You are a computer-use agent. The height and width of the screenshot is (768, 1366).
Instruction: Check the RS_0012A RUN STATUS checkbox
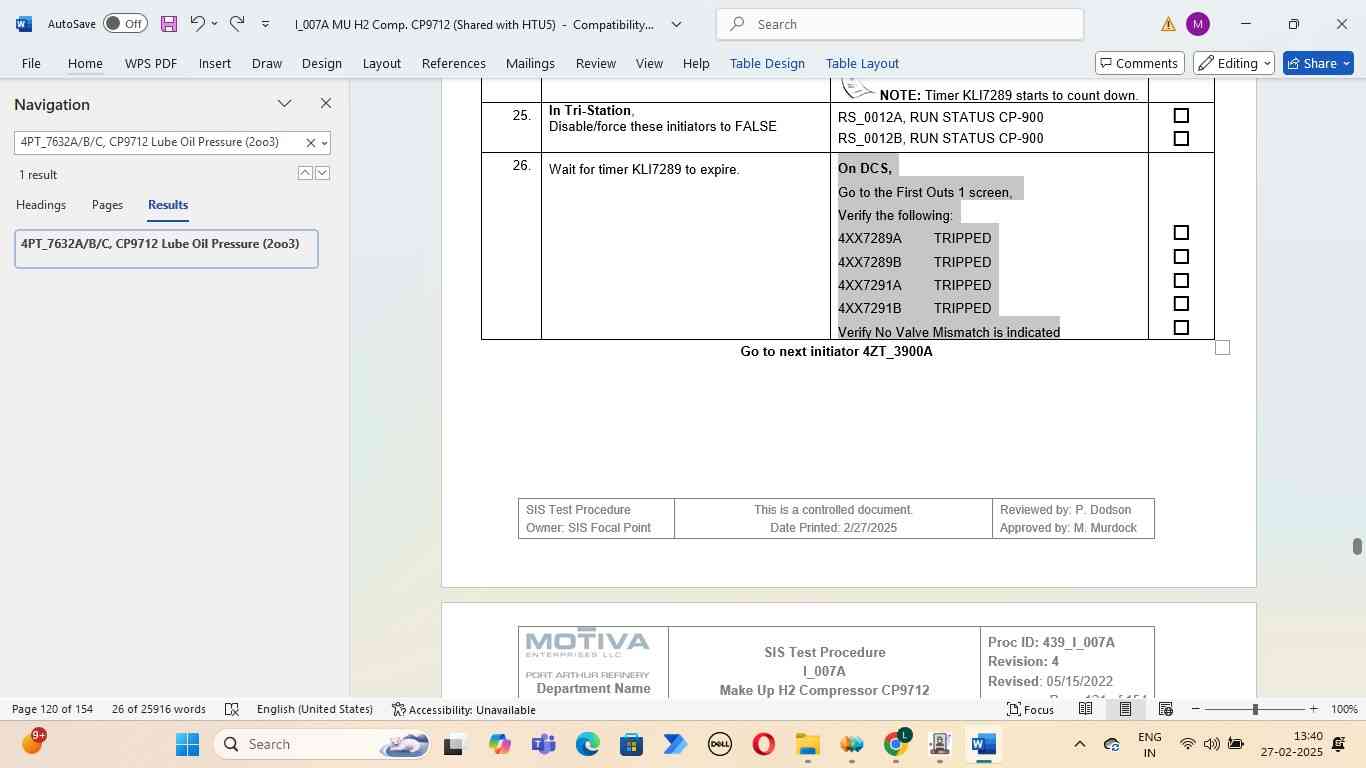(x=1181, y=116)
